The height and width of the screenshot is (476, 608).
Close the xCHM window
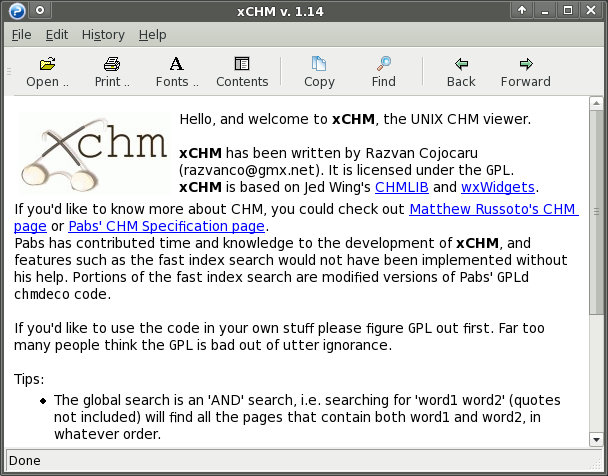[x=591, y=10]
